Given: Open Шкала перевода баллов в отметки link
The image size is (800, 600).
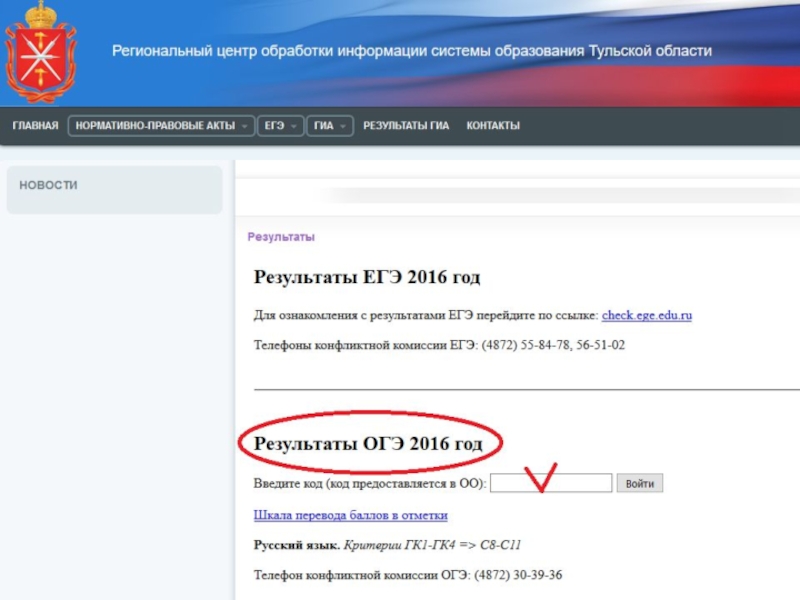Looking at the screenshot, I should click(x=351, y=515).
